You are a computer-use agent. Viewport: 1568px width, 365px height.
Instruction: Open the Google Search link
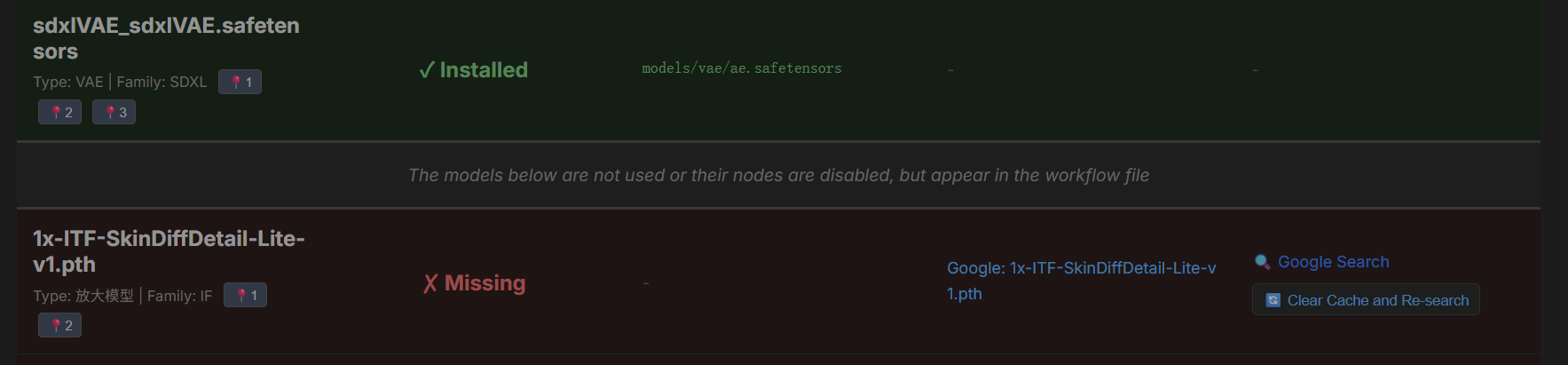1333,261
